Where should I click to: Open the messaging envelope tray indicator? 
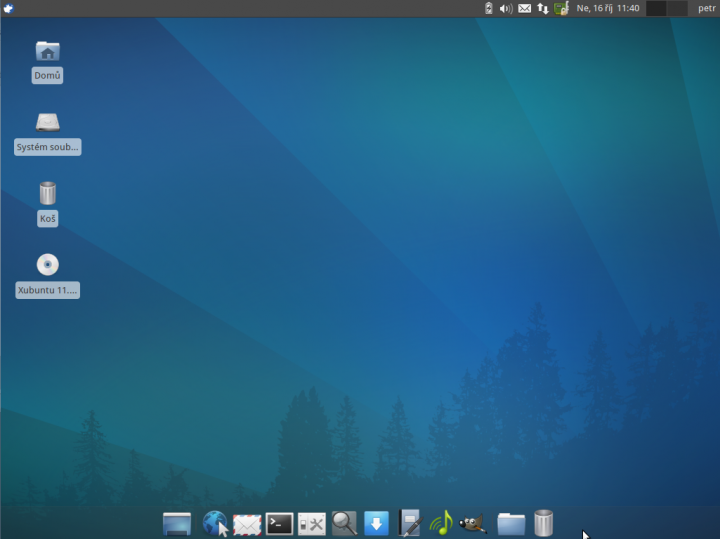[x=524, y=8]
